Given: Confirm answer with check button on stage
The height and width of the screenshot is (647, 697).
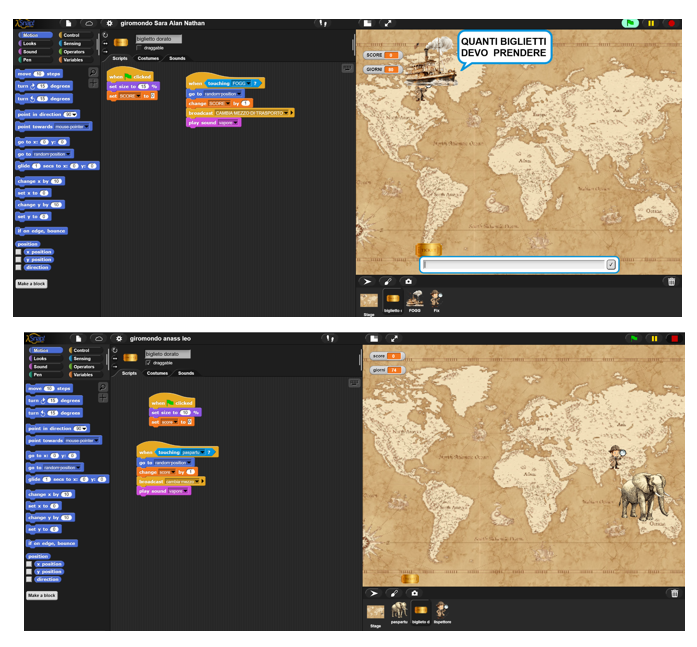Looking at the screenshot, I should (x=611, y=265).
